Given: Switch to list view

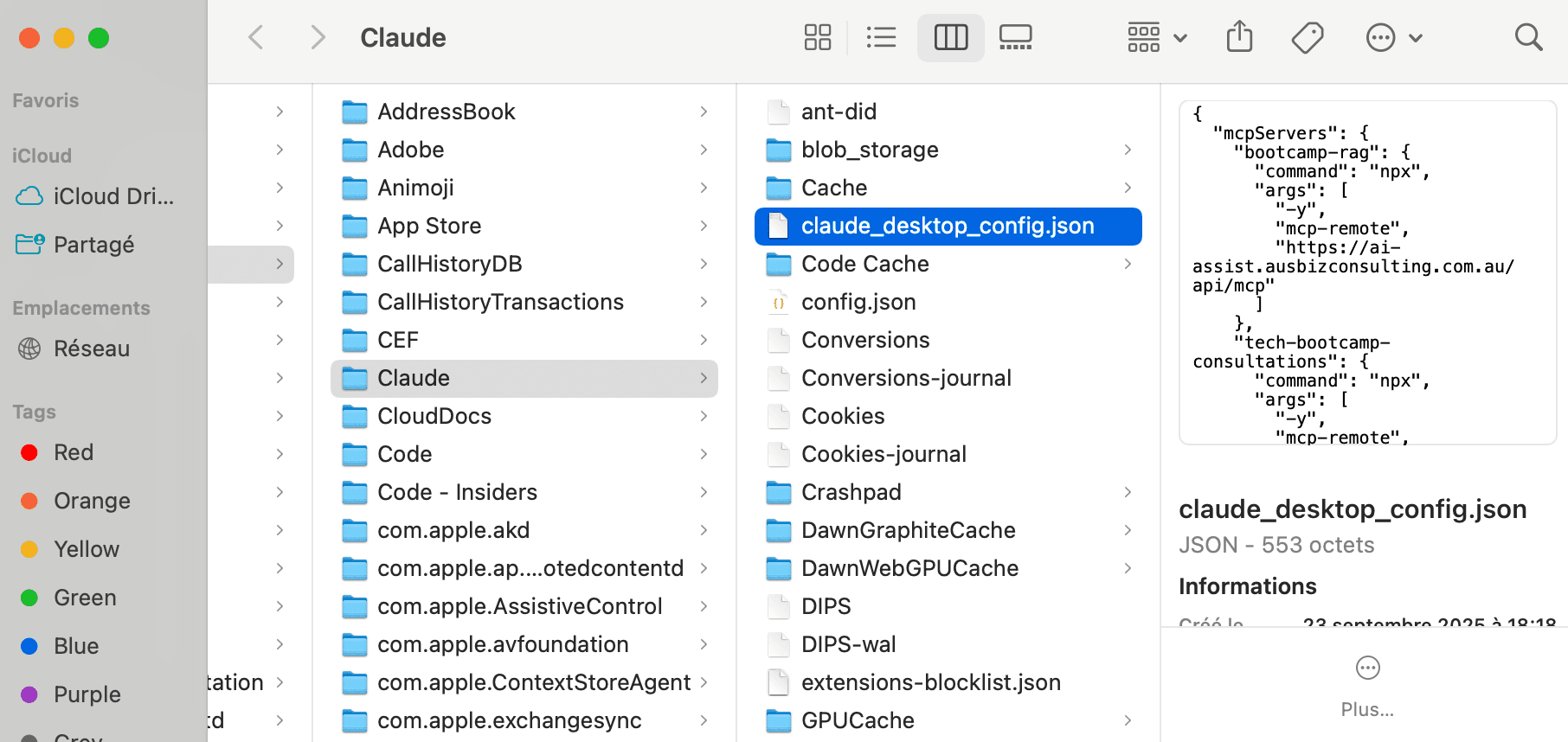Looking at the screenshot, I should tap(881, 38).
